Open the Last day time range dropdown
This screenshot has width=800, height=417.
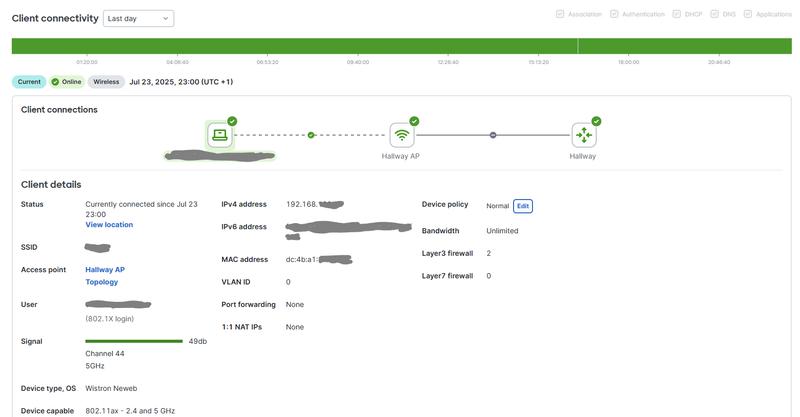coord(138,18)
